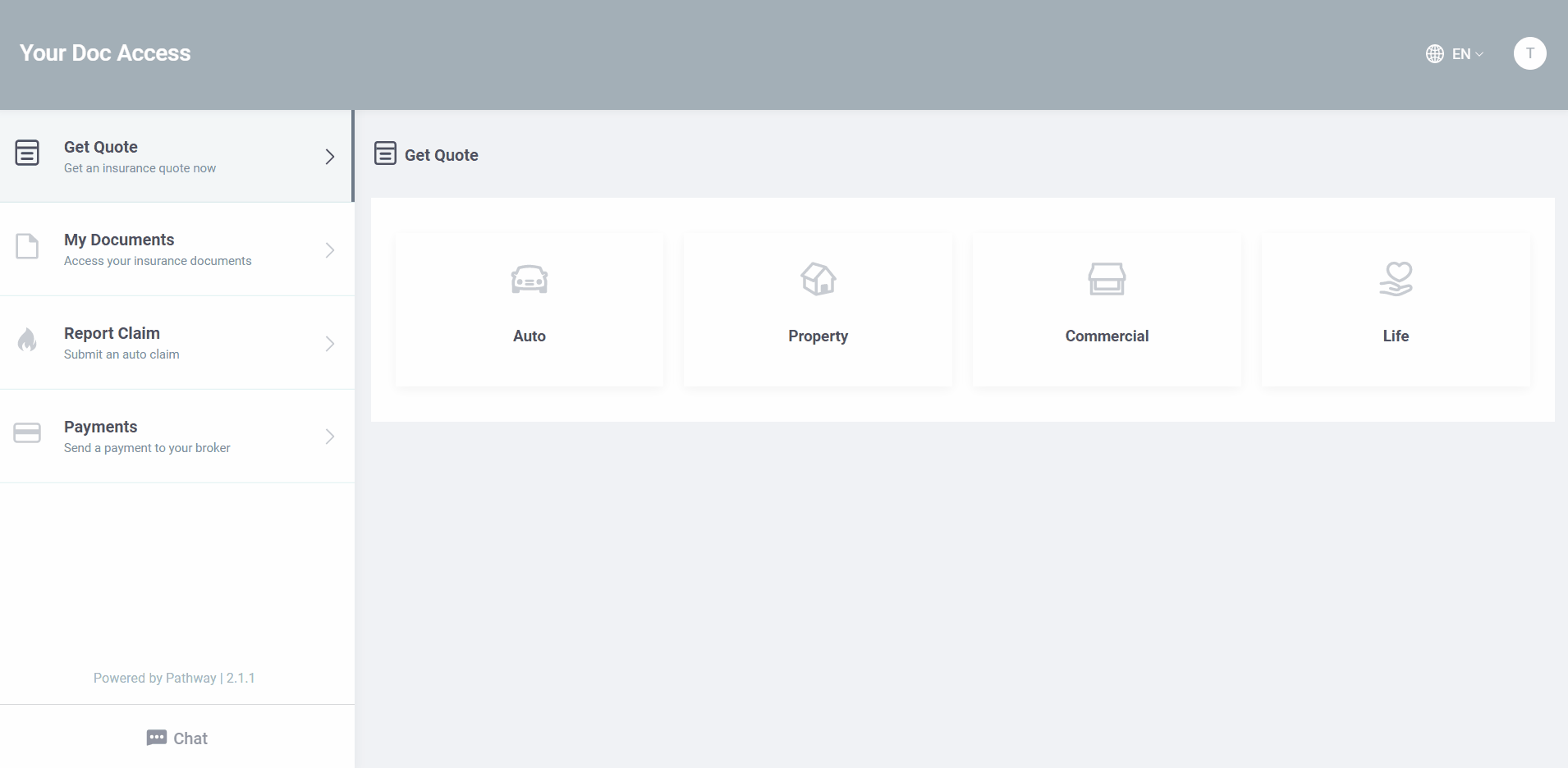Click the Your Doc Access title
Screen dimensions: 1568x768
coord(105,53)
